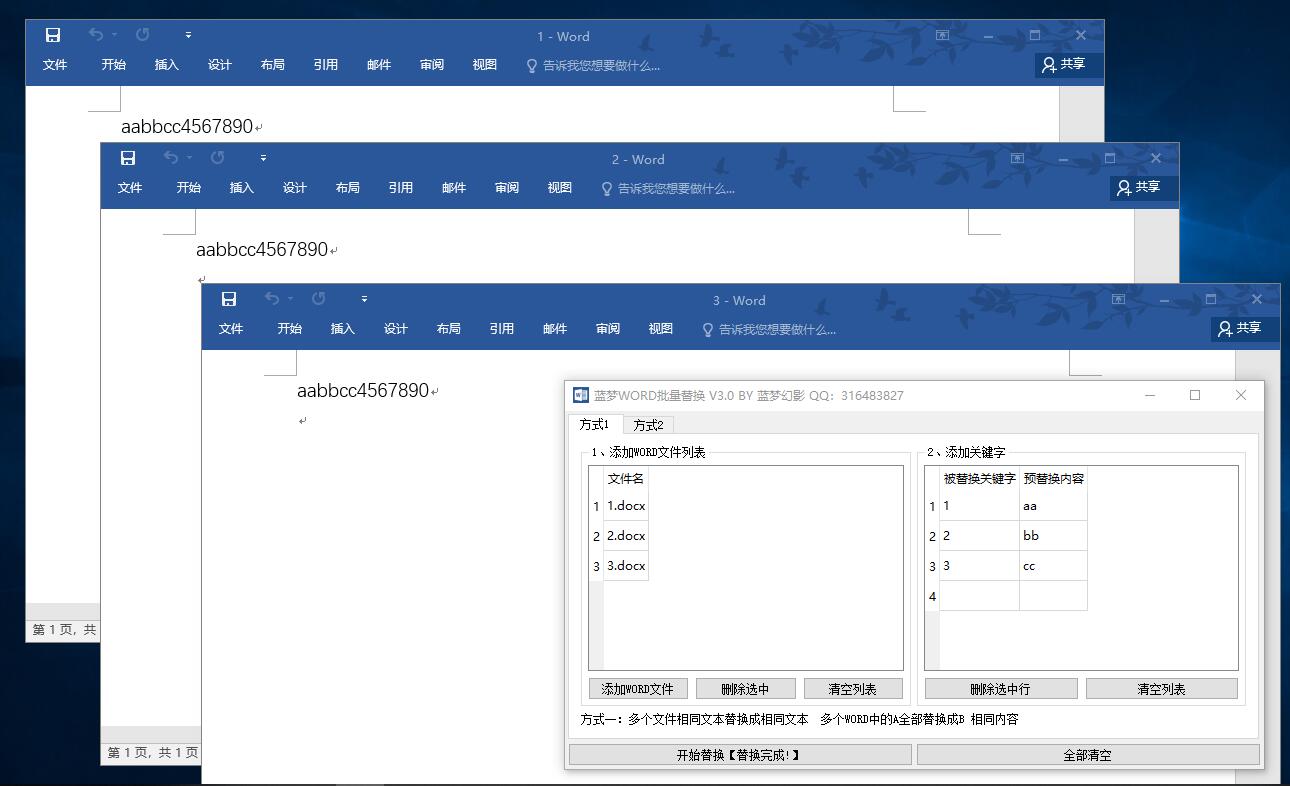The image size is (1290, 786).
Task: Redo in the 2 - Word window
Action: pyautogui.click(x=218, y=158)
